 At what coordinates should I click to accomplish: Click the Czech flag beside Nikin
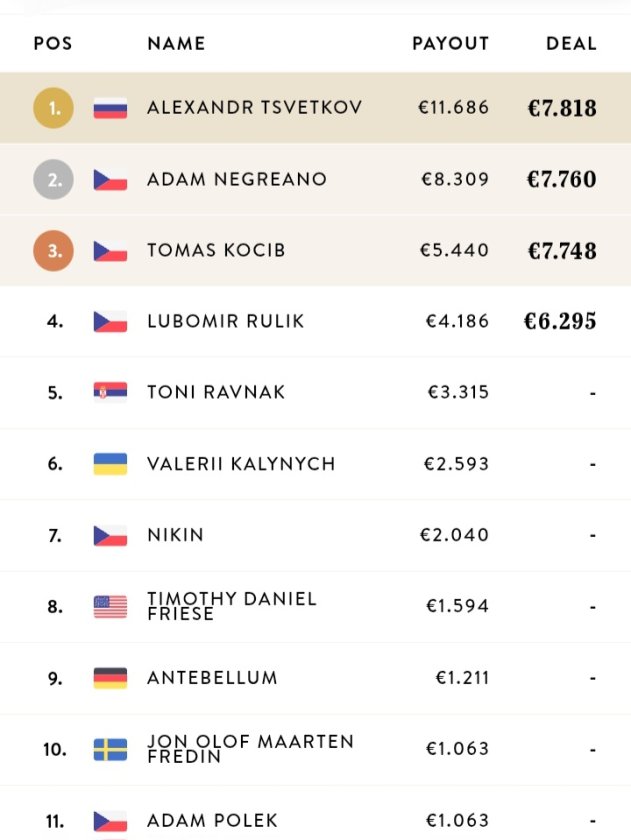click(110, 535)
